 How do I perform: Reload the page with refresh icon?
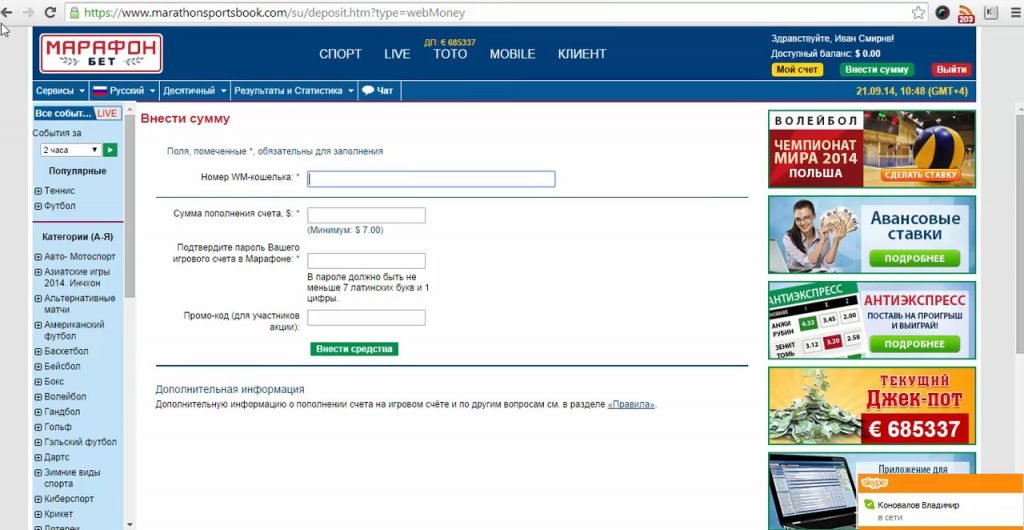pyautogui.click(x=50, y=12)
